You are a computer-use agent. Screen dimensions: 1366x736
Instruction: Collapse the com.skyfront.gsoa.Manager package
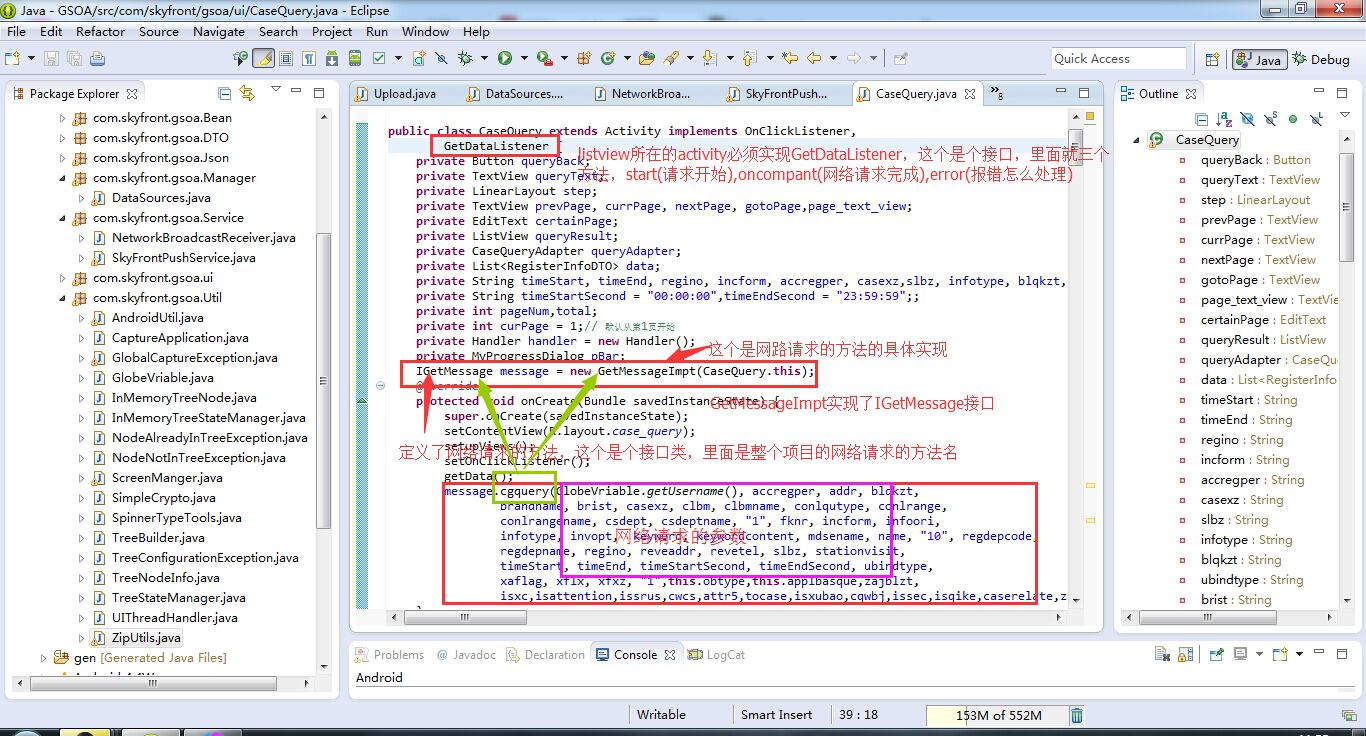61,178
